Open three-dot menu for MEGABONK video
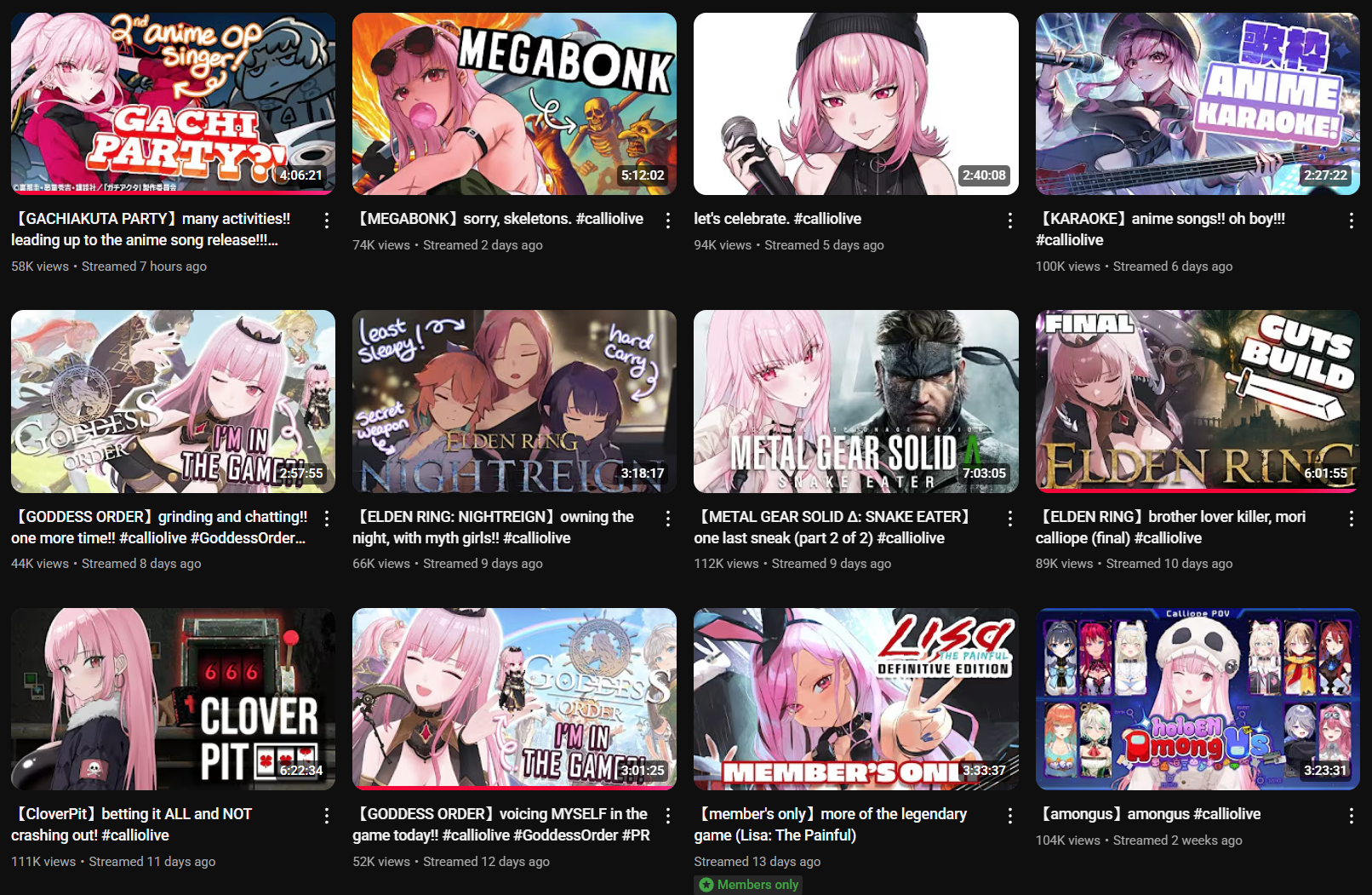The image size is (1372, 895). point(668,221)
